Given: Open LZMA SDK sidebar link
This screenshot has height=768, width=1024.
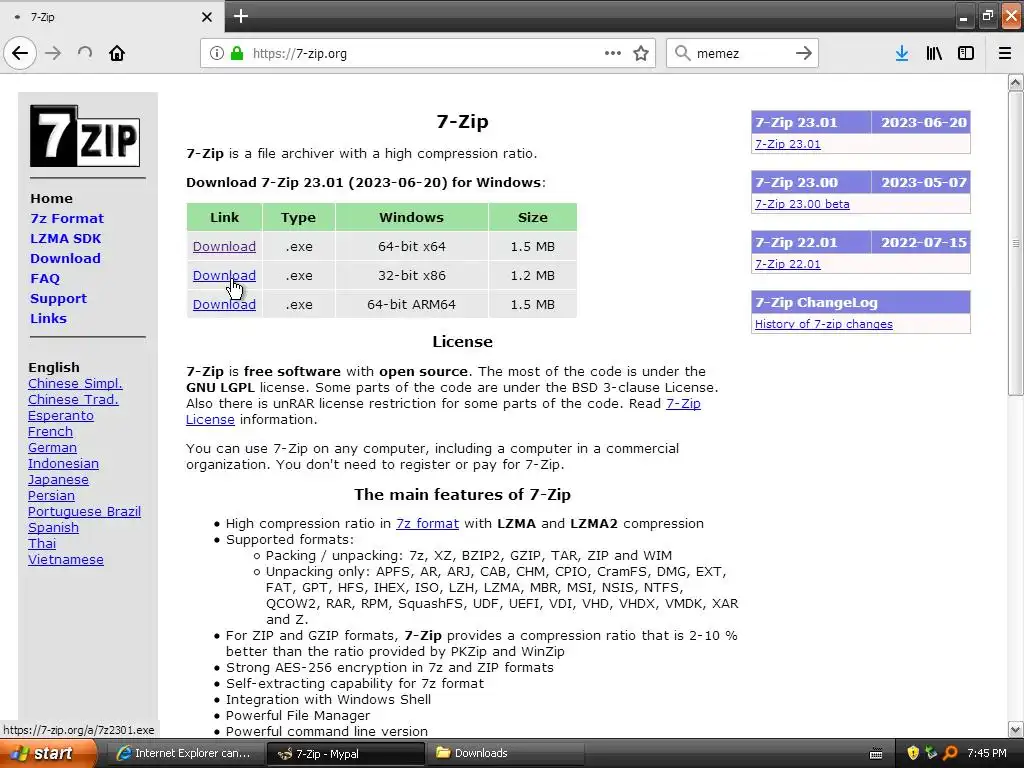Looking at the screenshot, I should [x=65, y=238].
